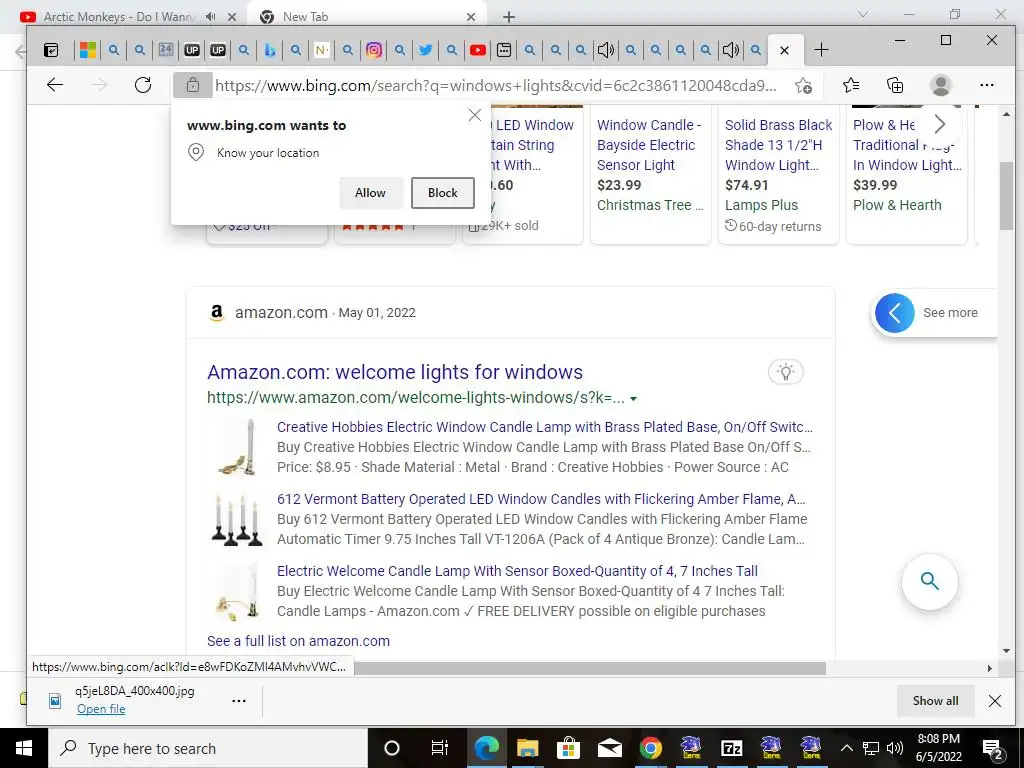
Task: Switch to the Bing logo tab
Action: [270, 50]
